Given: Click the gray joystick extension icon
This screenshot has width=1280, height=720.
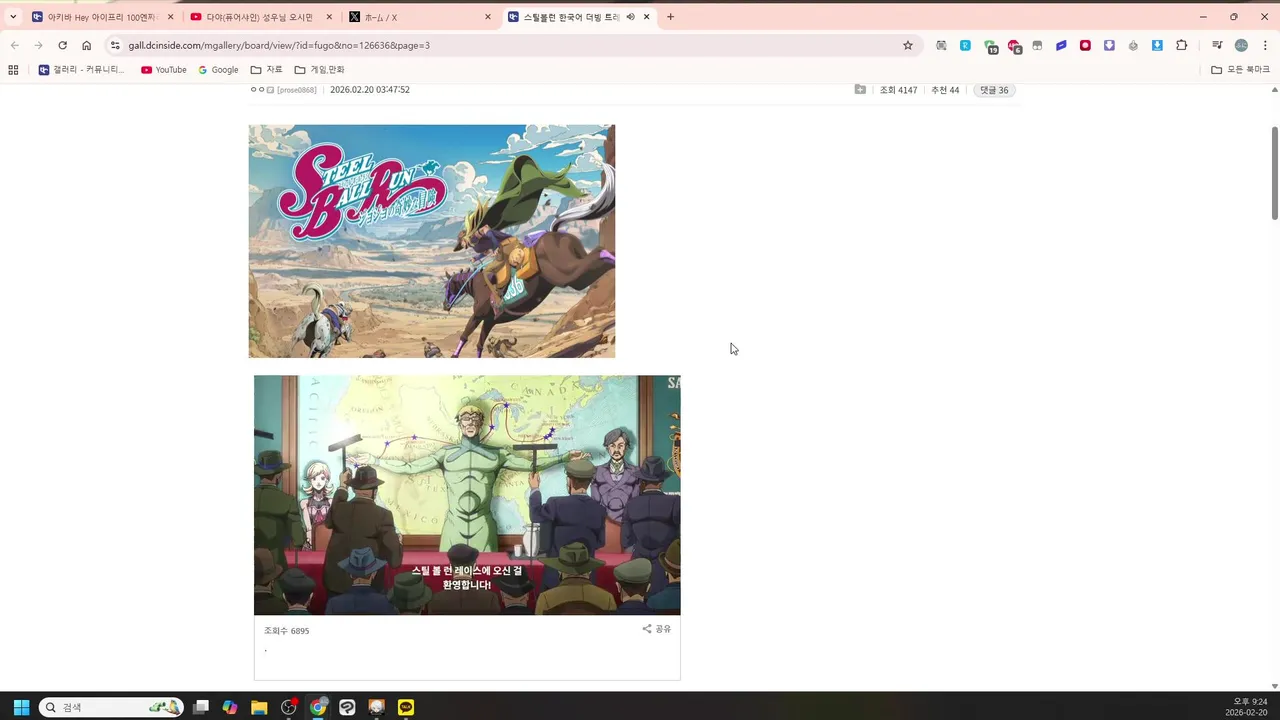Looking at the screenshot, I should point(1133,45).
